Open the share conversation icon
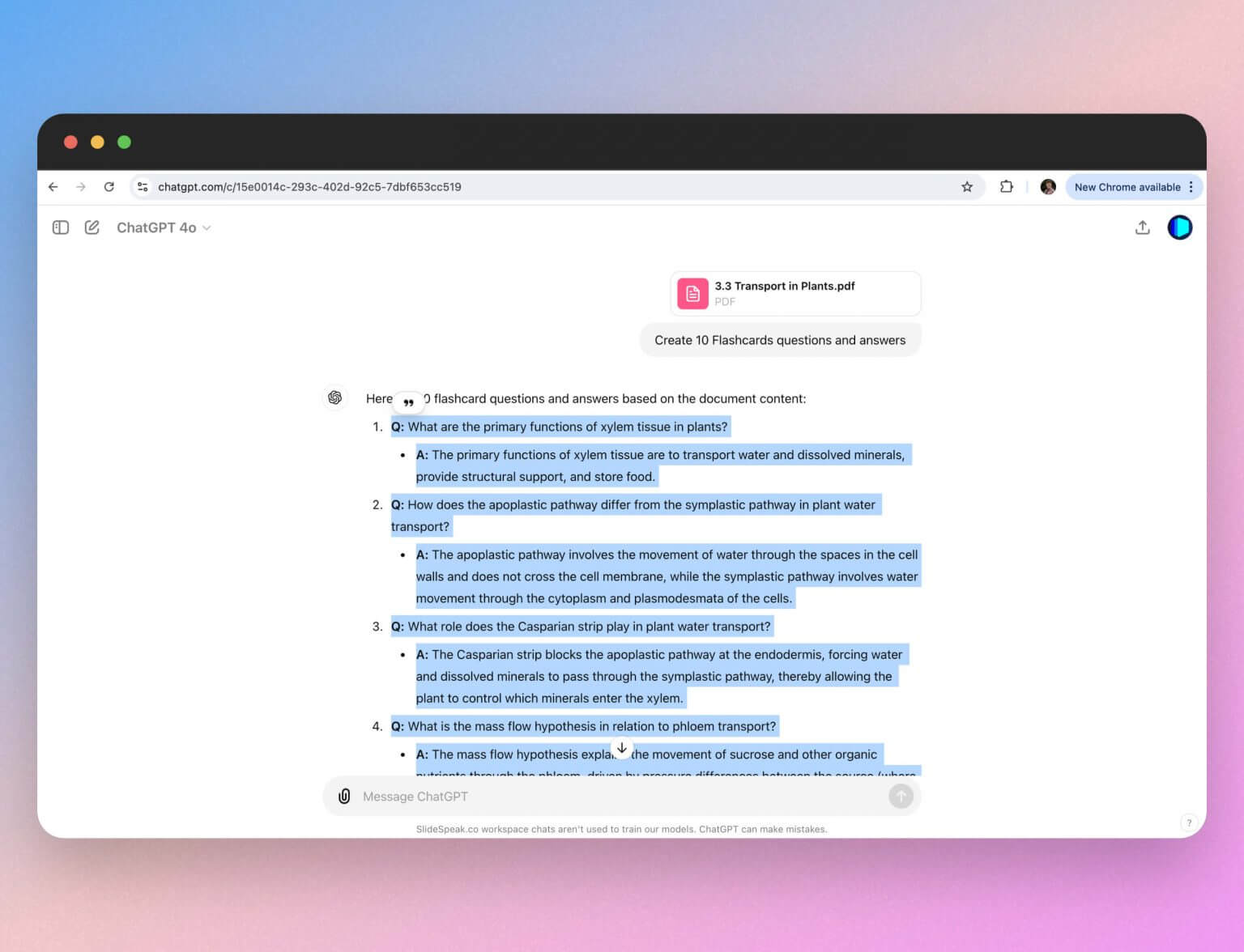 1142,227
